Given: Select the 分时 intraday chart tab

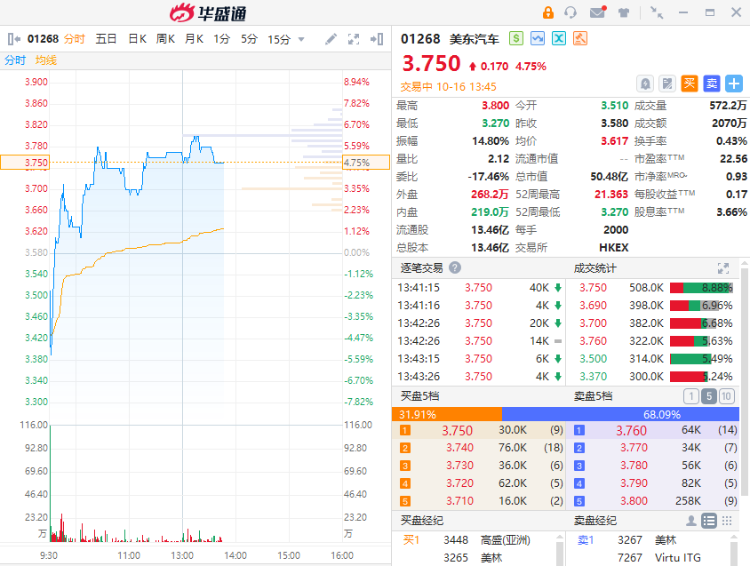Looking at the screenshot, I should point(74,39).
